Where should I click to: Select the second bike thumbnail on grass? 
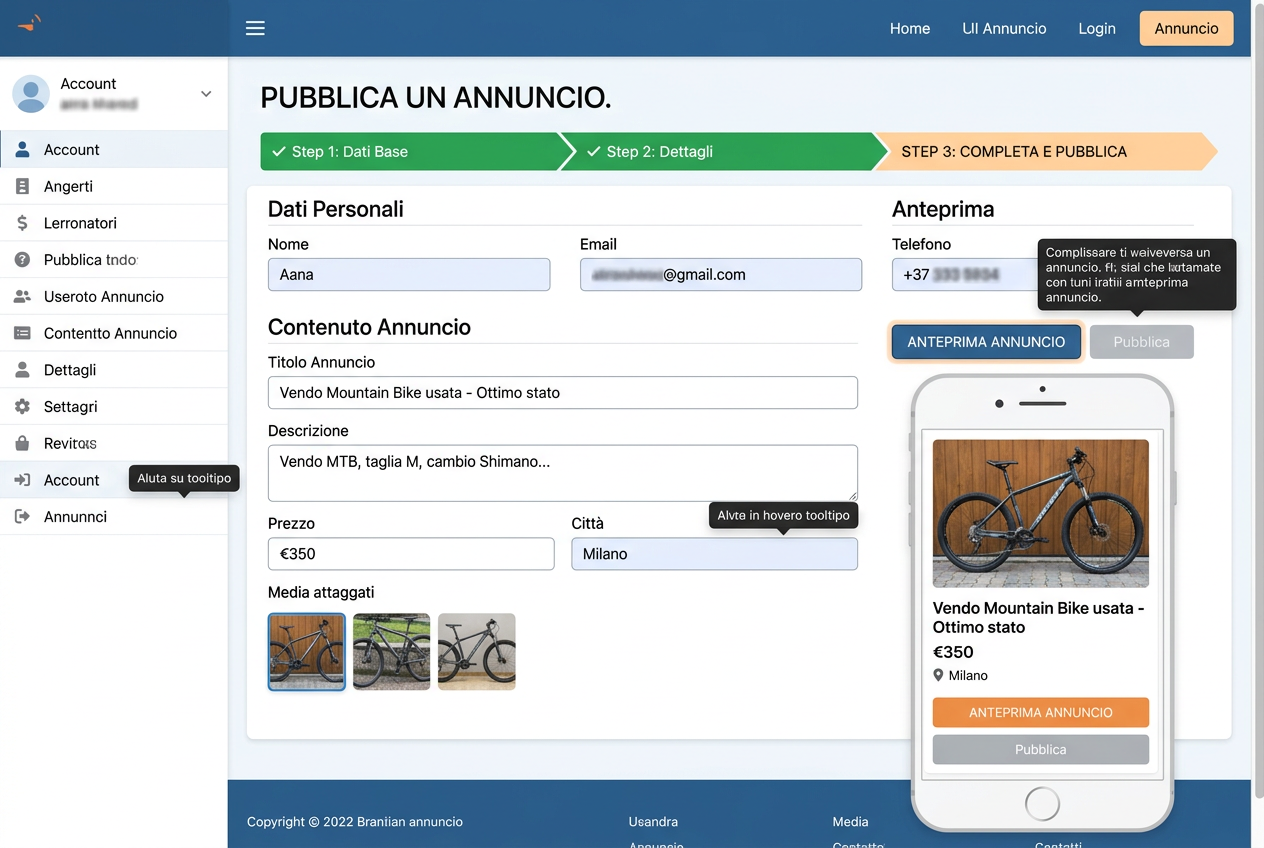392,652
